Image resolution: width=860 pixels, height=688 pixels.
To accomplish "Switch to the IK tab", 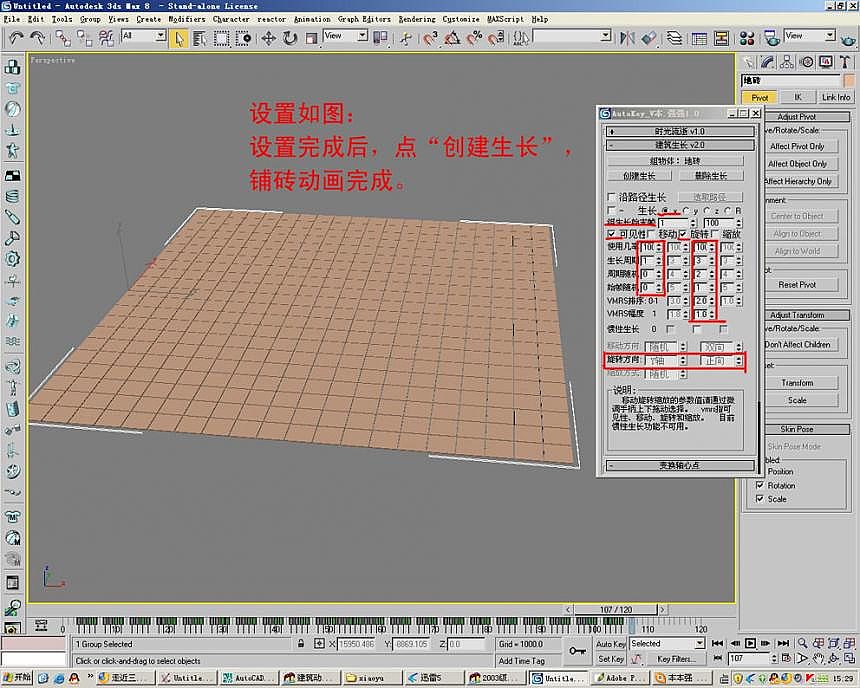I will click(797, 97).
